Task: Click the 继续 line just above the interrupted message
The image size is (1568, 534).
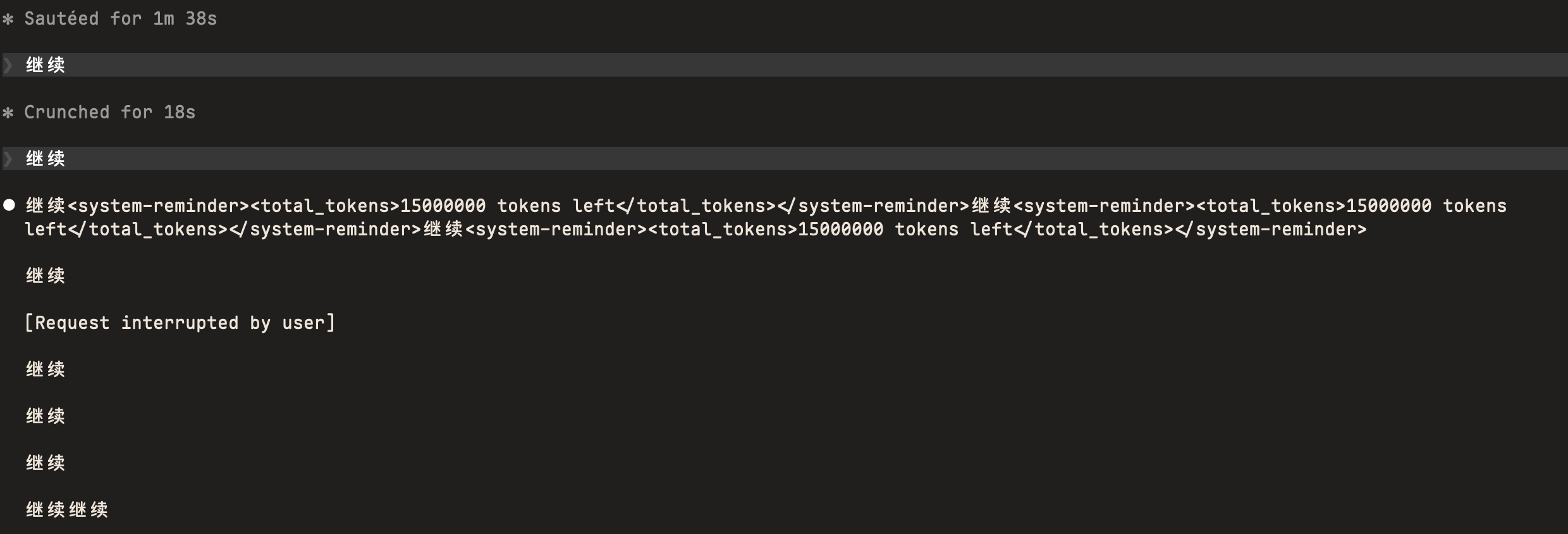Action: click(x=45, y=276)
